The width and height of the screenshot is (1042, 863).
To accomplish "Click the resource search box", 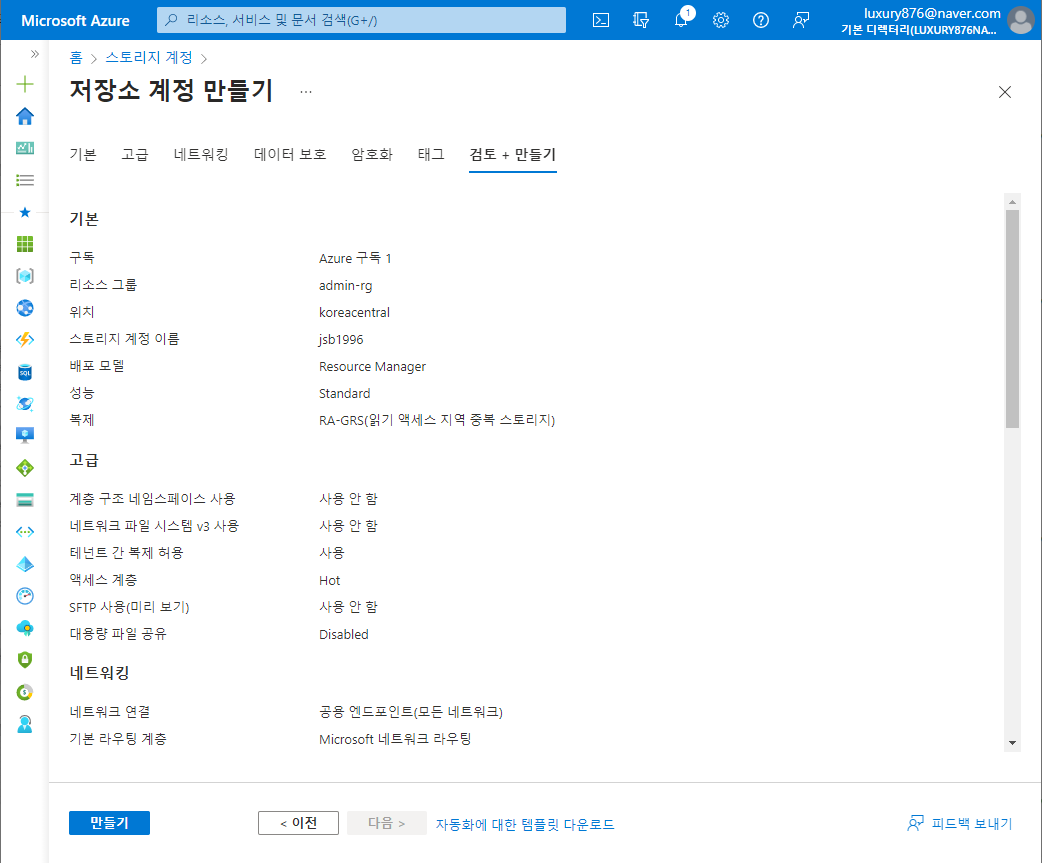I will (x=362, y=20).
